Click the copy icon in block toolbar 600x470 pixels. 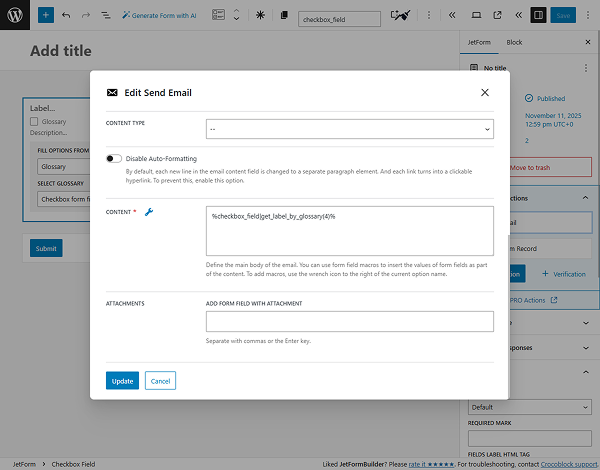pos(284,15)
